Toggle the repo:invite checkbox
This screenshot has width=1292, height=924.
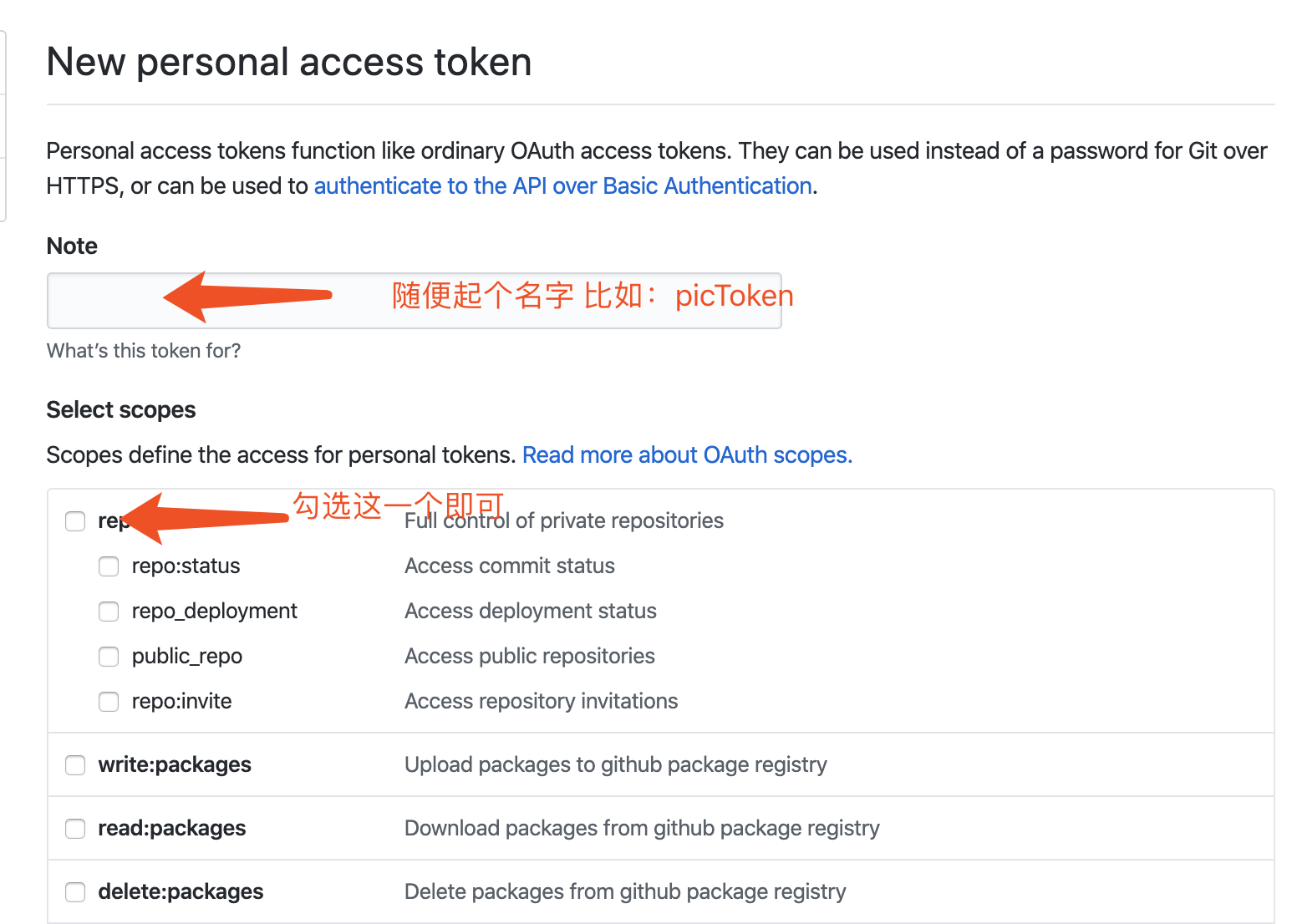pyautogui.click(x=109, y=702)
